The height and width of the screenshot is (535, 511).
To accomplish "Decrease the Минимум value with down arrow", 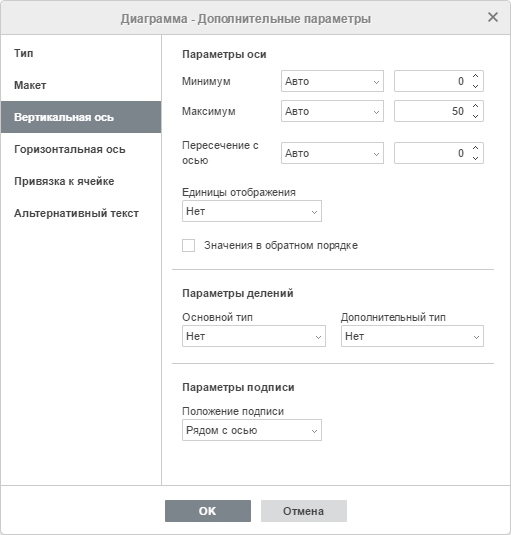I will [476, 86].
